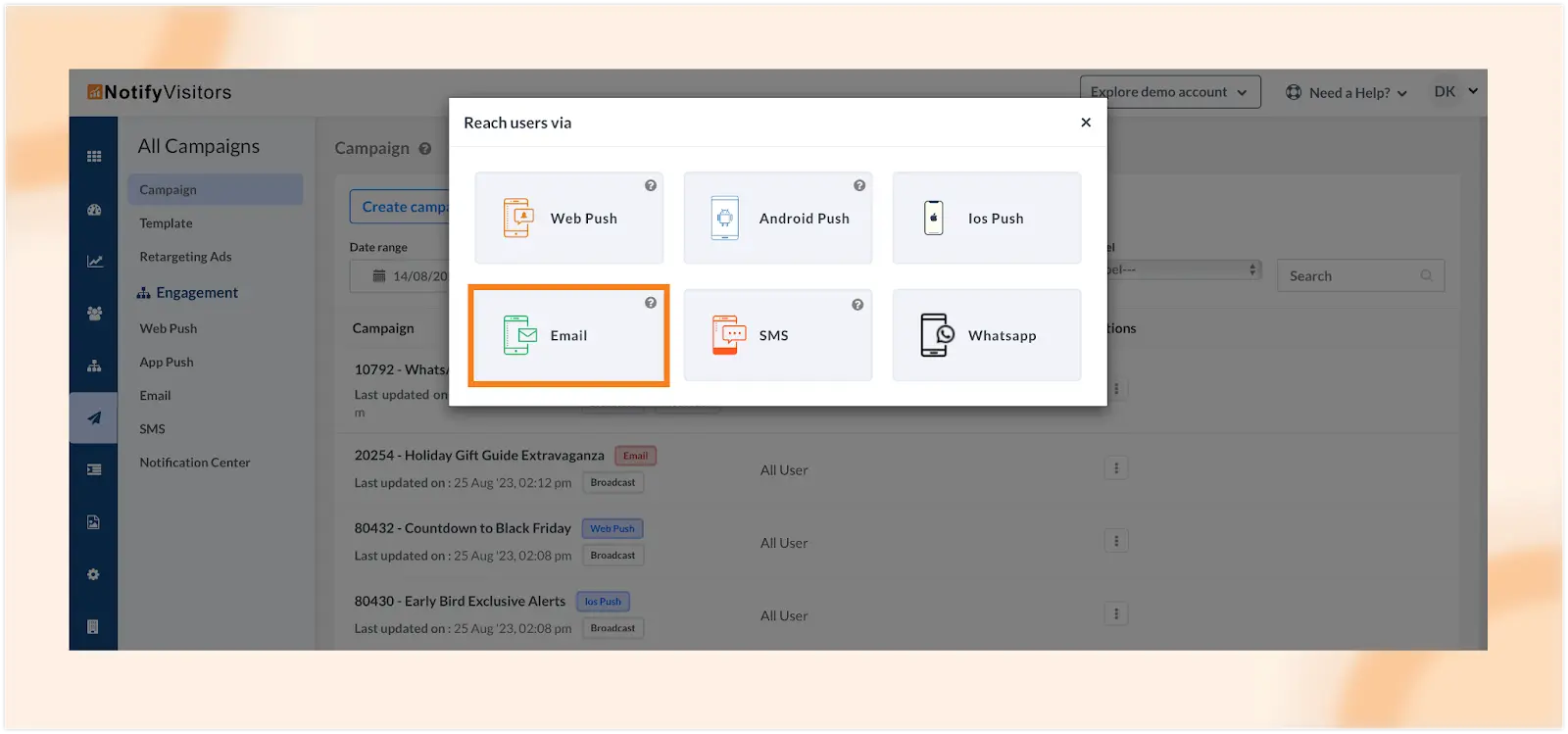The image size is (1568, 734).
Task: Open the analytics chart sidebar icon
Action: point(94,262)
